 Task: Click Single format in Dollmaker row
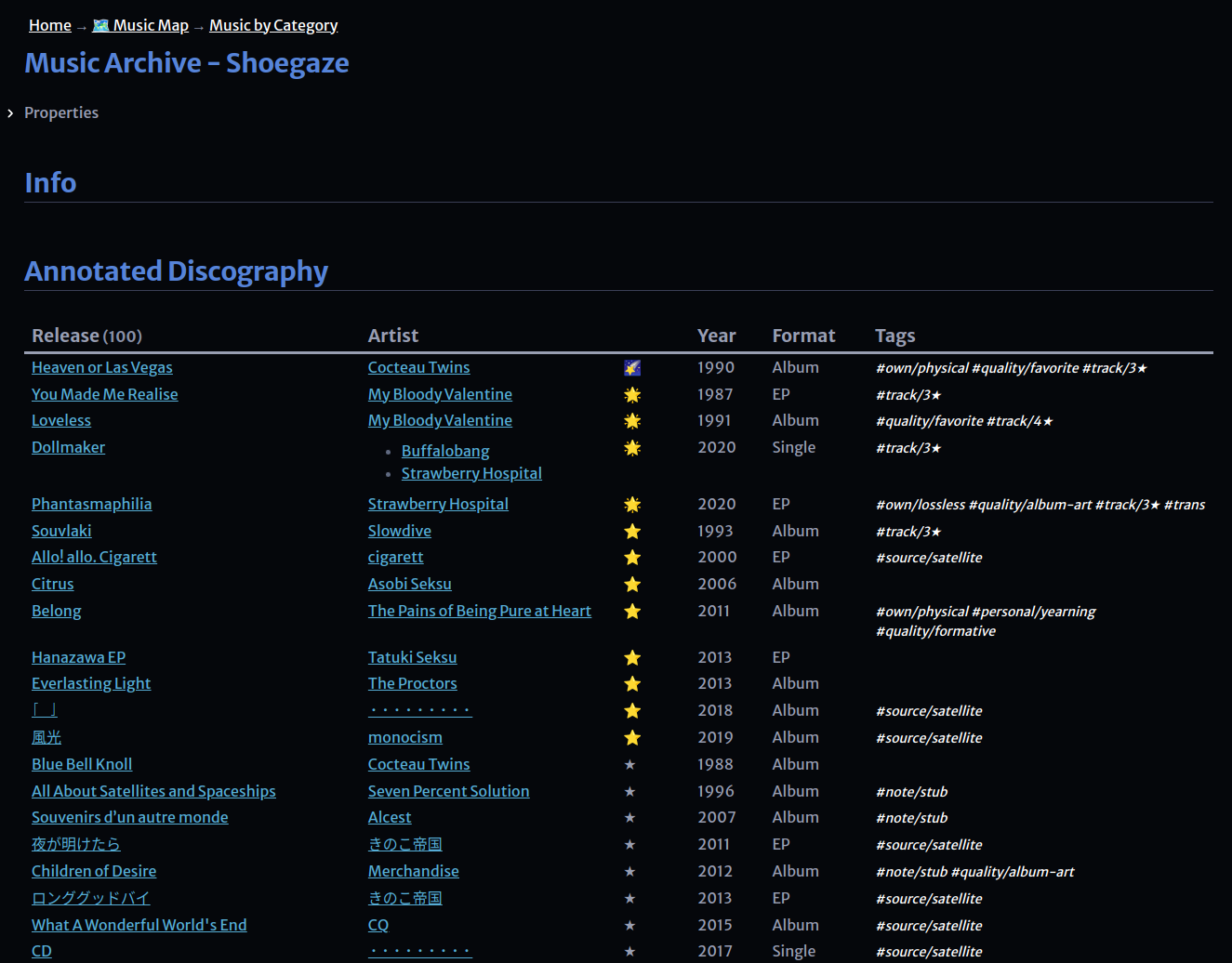(x=794, y=447)
